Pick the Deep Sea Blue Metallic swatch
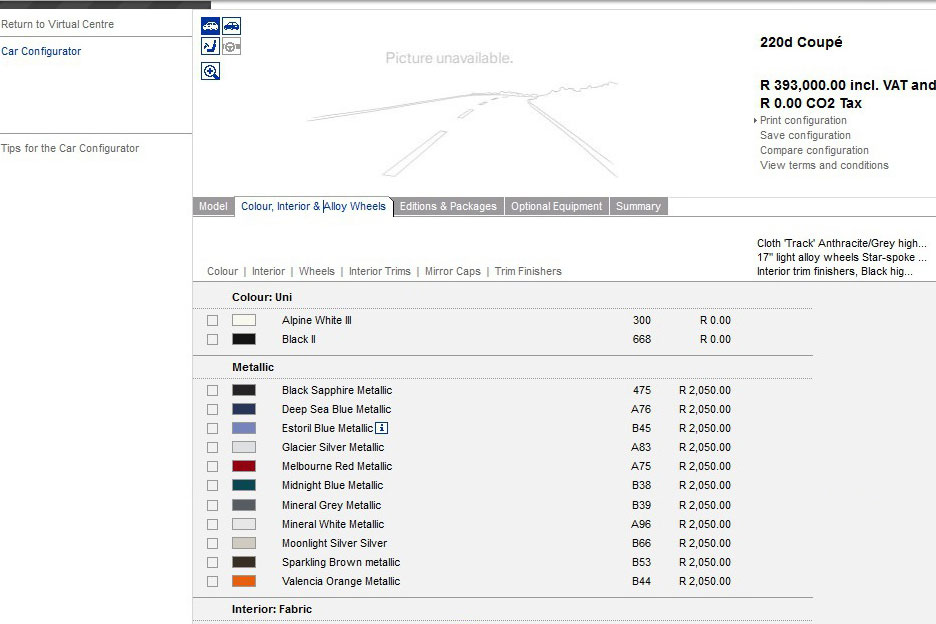Image resolution: width=936 pixels, height=624 pixels. pyautogui.click(x=244, y=410)
